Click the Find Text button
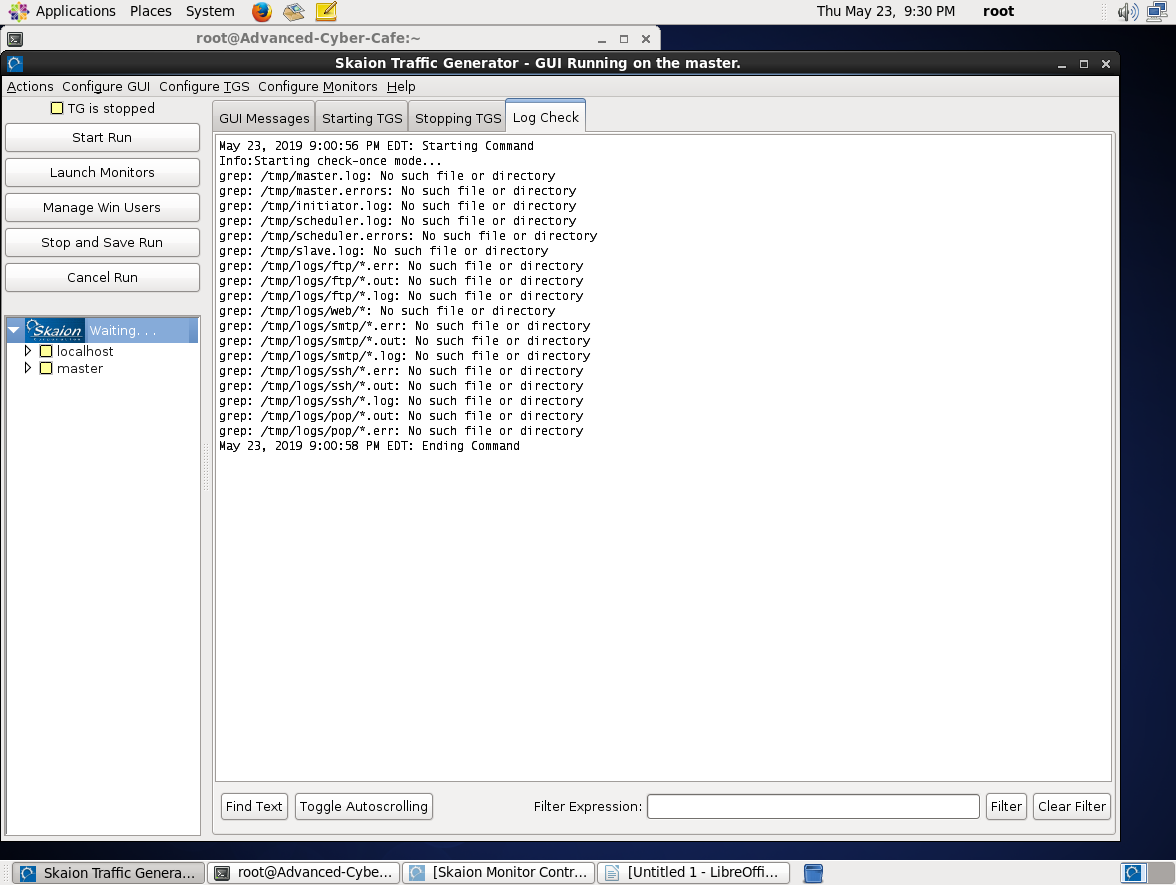The width and height of the screenshot is (1176, 885). coord(254,806)
